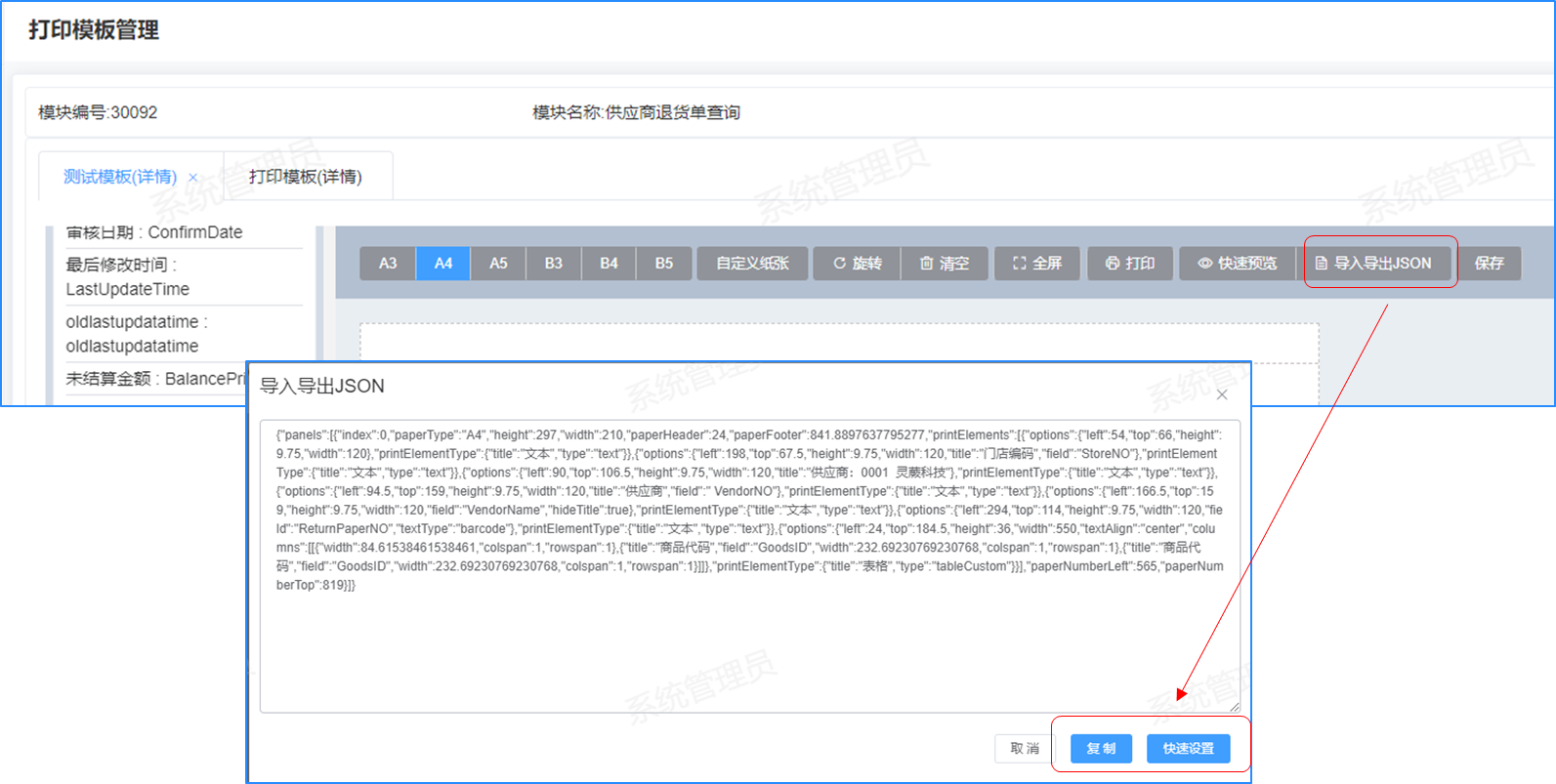Click the 旋转 rotate button

coord(858,264)
